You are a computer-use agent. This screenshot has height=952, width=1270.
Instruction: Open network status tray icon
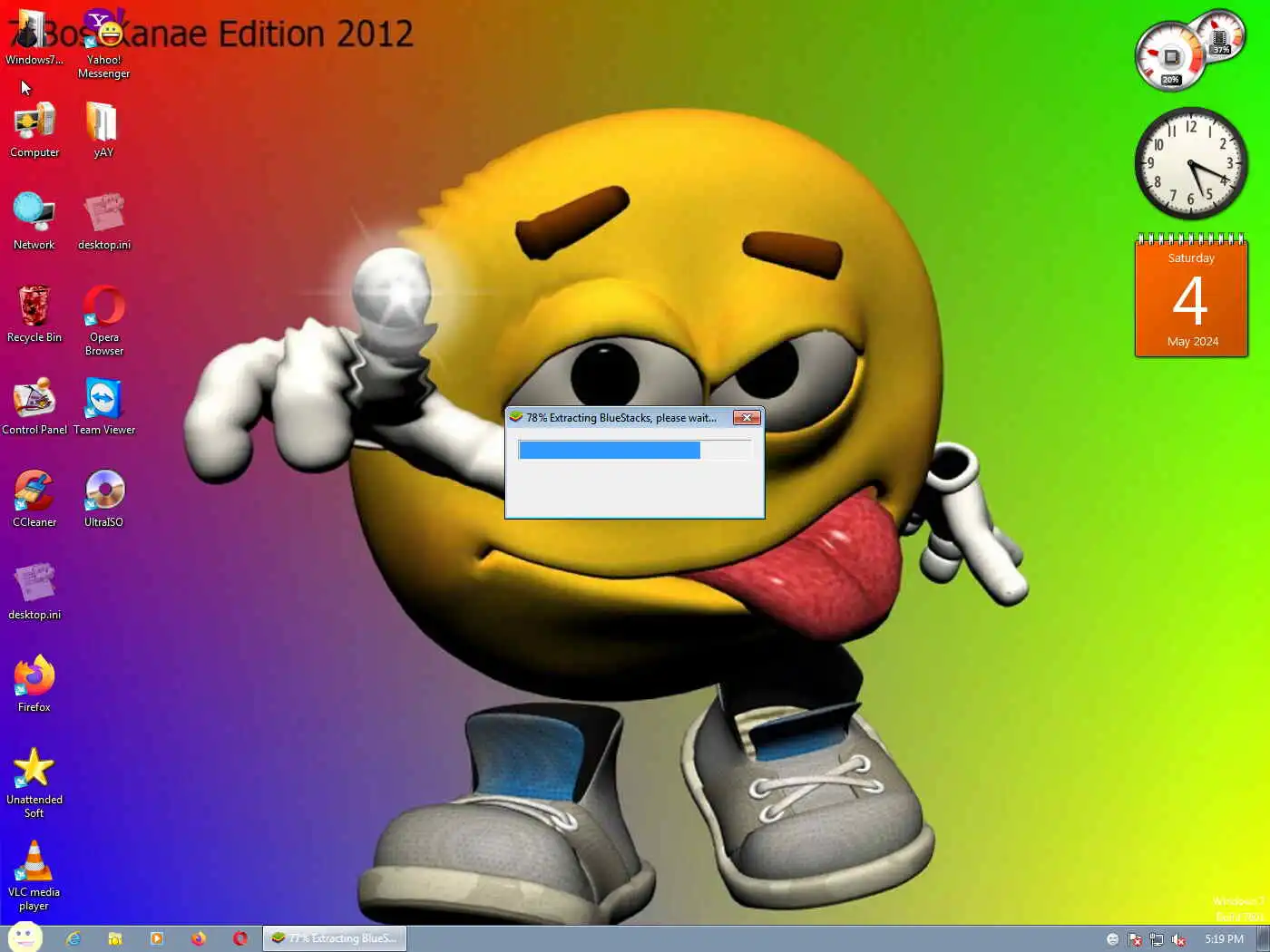[x=1156, y=939]
